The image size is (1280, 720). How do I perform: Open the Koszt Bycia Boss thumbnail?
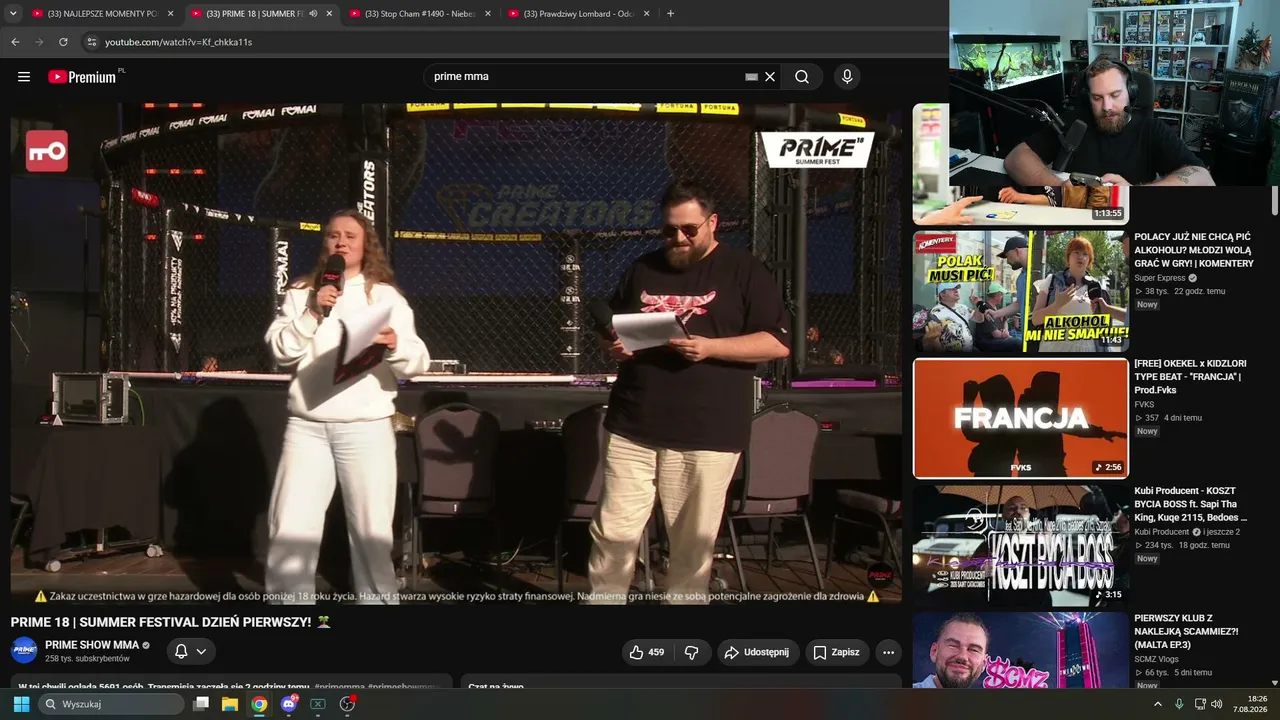[1021, 545]
